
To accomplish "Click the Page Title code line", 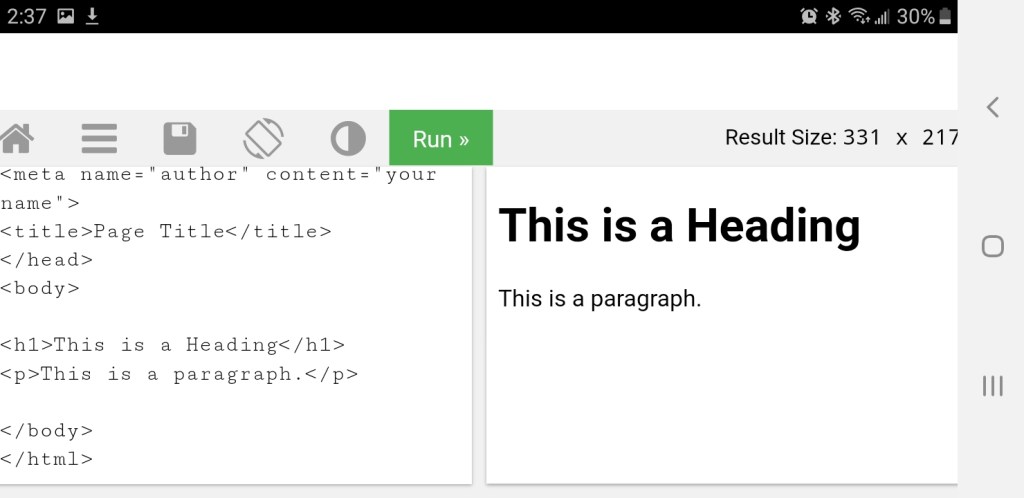I will point(165,231).
